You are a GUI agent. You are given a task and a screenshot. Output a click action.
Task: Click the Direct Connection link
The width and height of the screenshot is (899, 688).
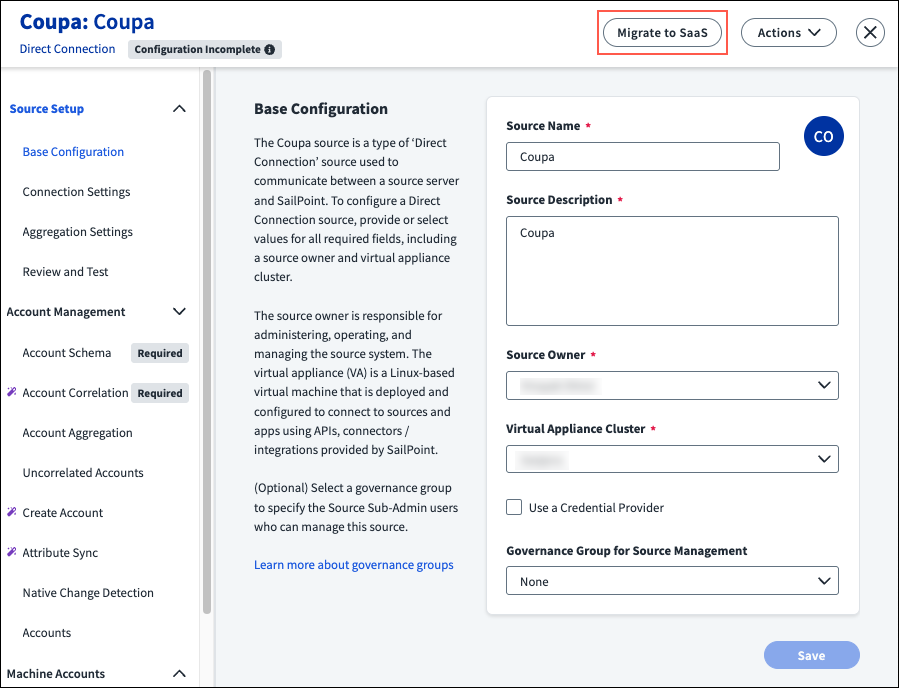click(x=67, y=49)
